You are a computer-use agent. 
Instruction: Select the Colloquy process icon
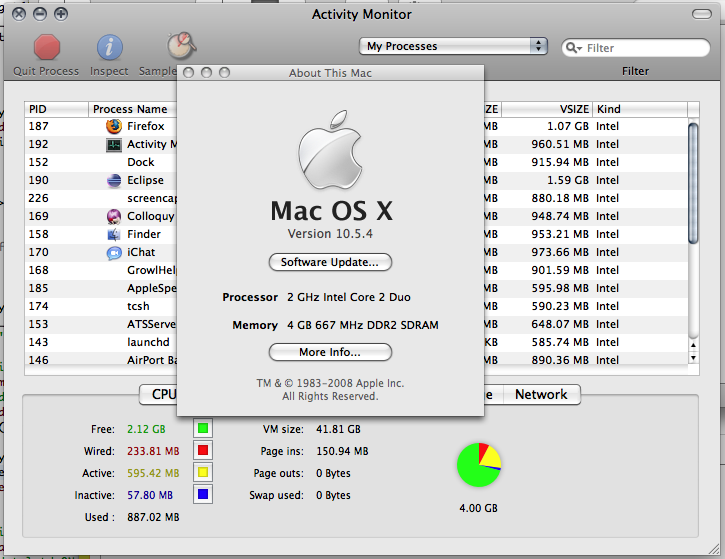pos(114,216)
